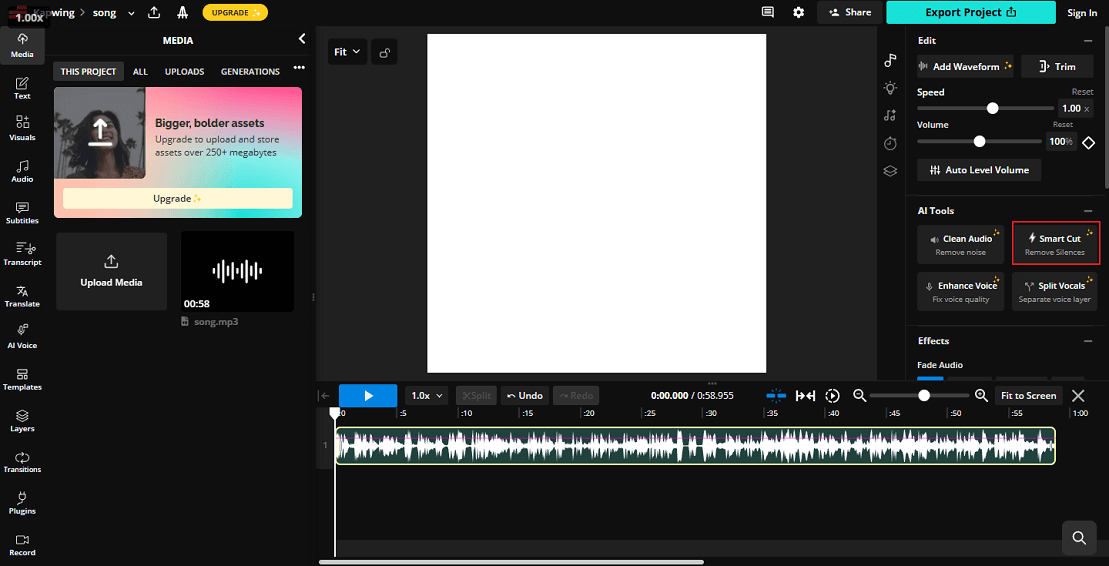Viewport: 1109px width, 566px height.
Task: Open the AI Voice panel
Action: click(23, 337)
